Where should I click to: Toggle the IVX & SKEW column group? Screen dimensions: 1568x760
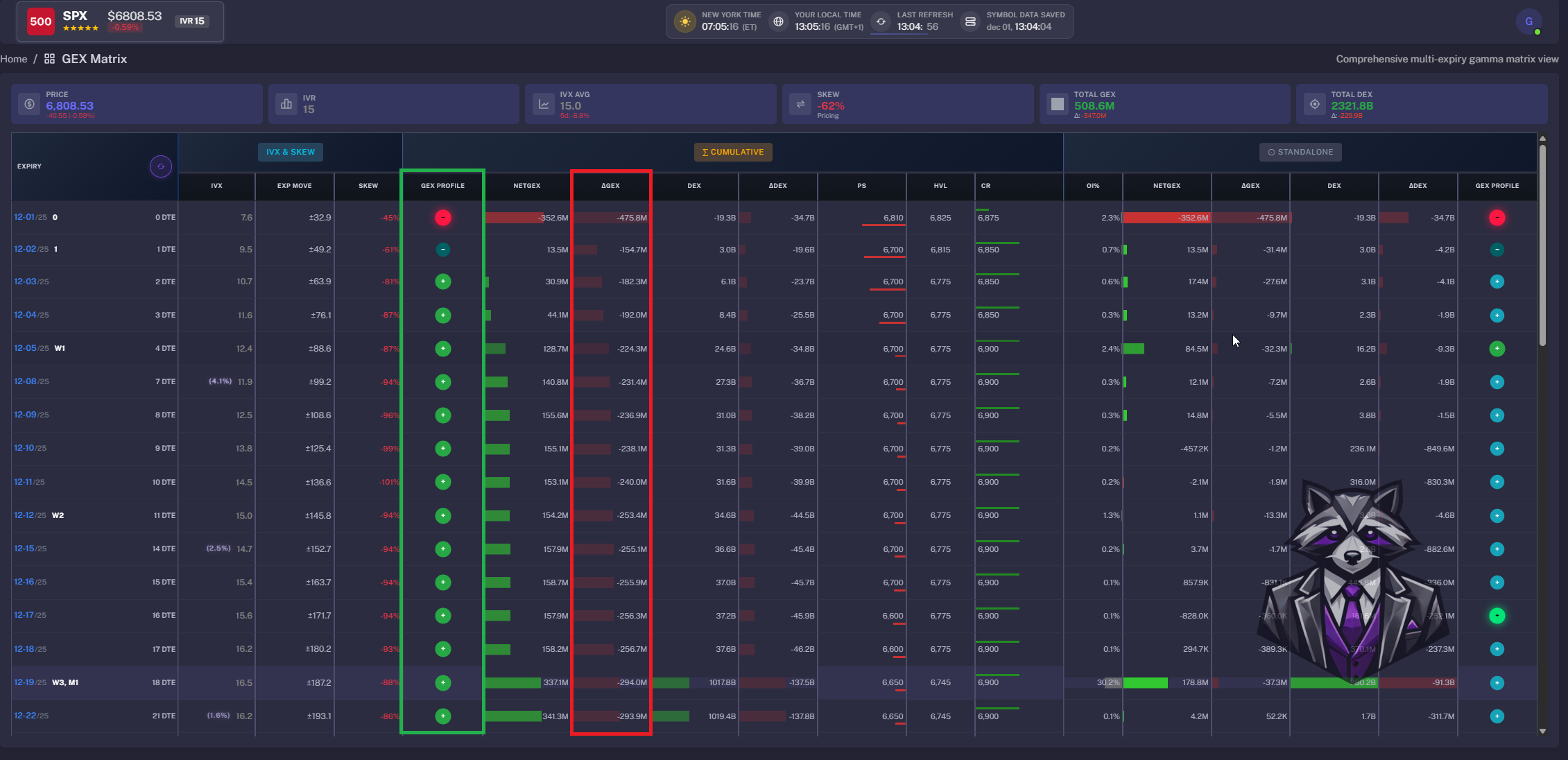290,152
